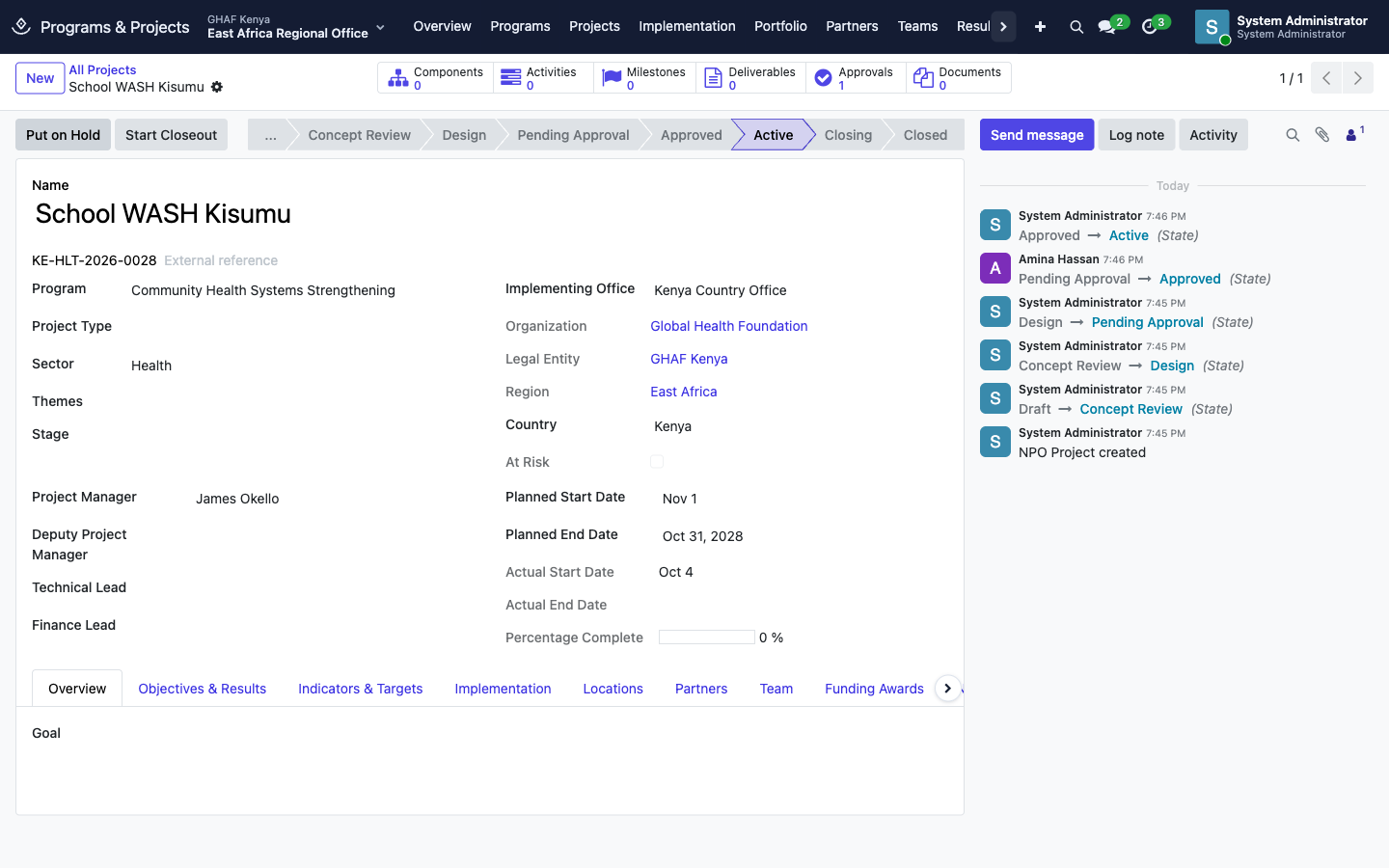Open Documents smart button

[959, 78]
